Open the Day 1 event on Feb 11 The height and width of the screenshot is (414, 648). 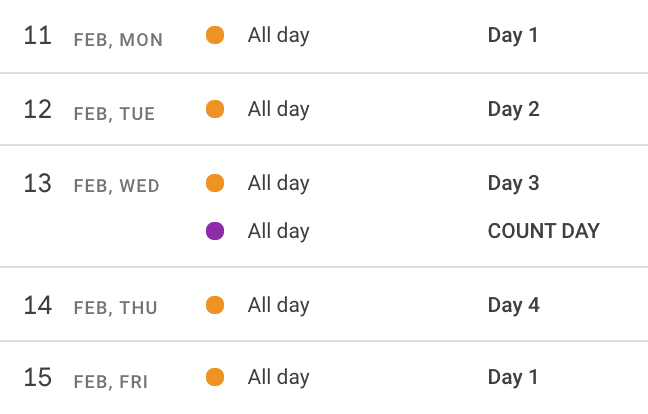[x=513, y=35]
